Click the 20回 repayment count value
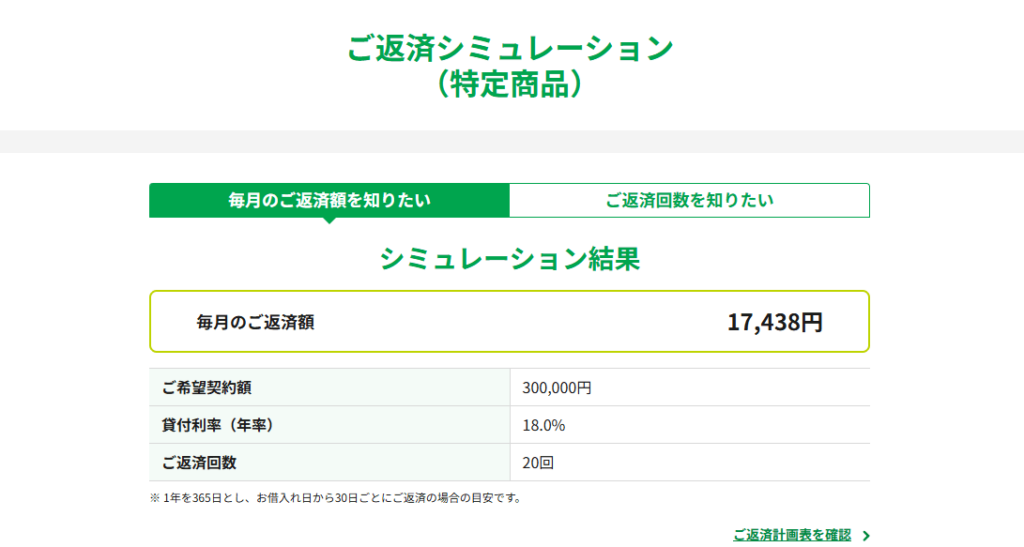 coord(538,462)
